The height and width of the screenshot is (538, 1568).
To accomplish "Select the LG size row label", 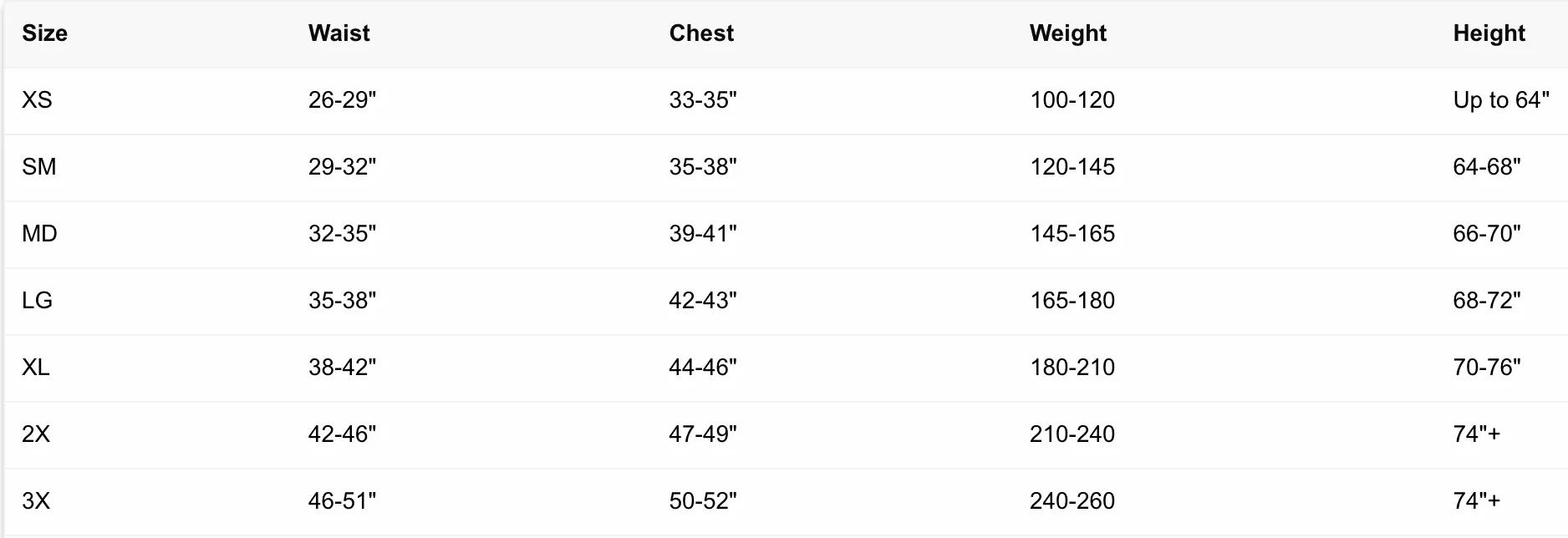I will (x=37, y=301).
